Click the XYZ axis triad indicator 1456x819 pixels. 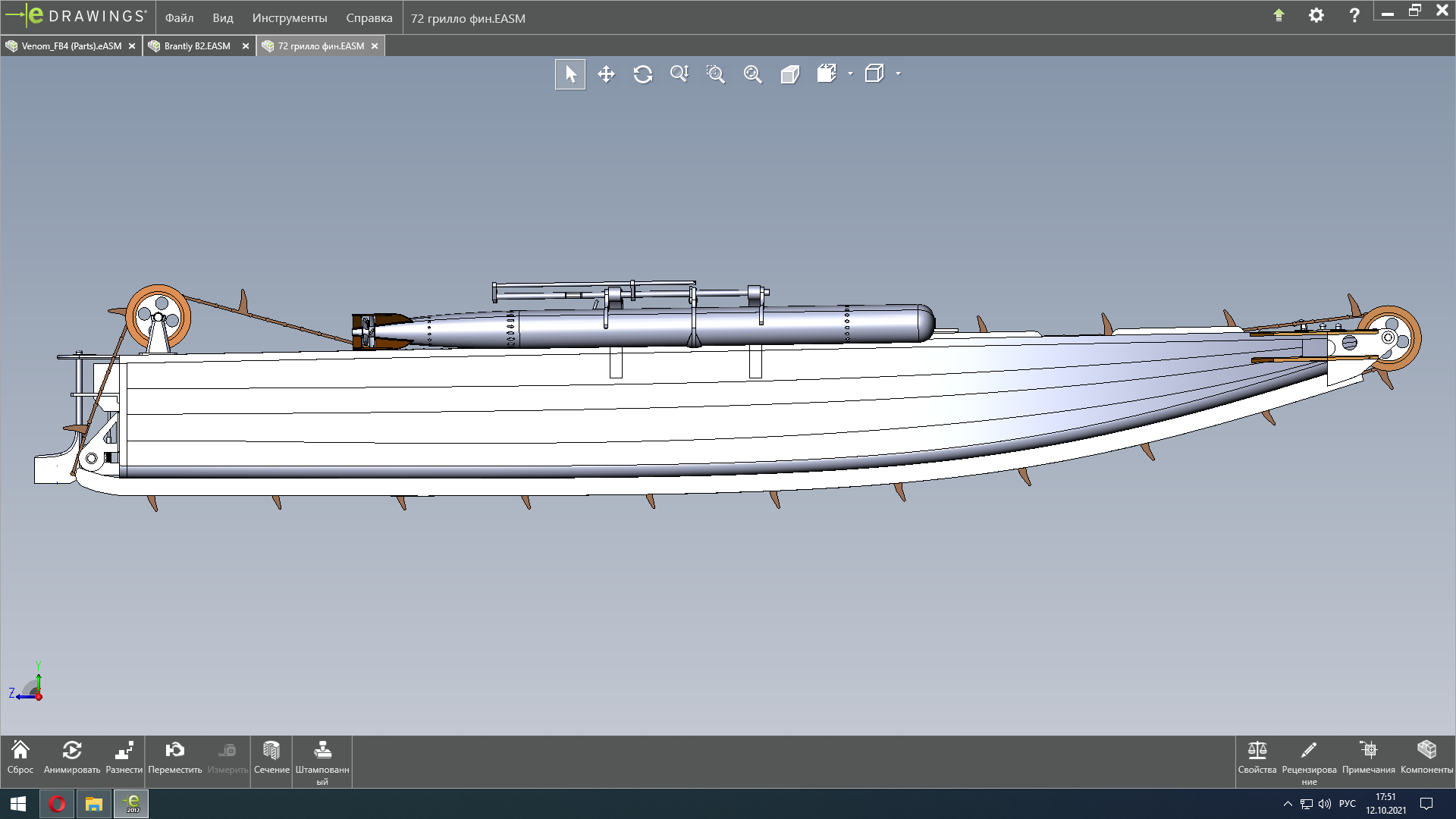click(x=28, y=682)
